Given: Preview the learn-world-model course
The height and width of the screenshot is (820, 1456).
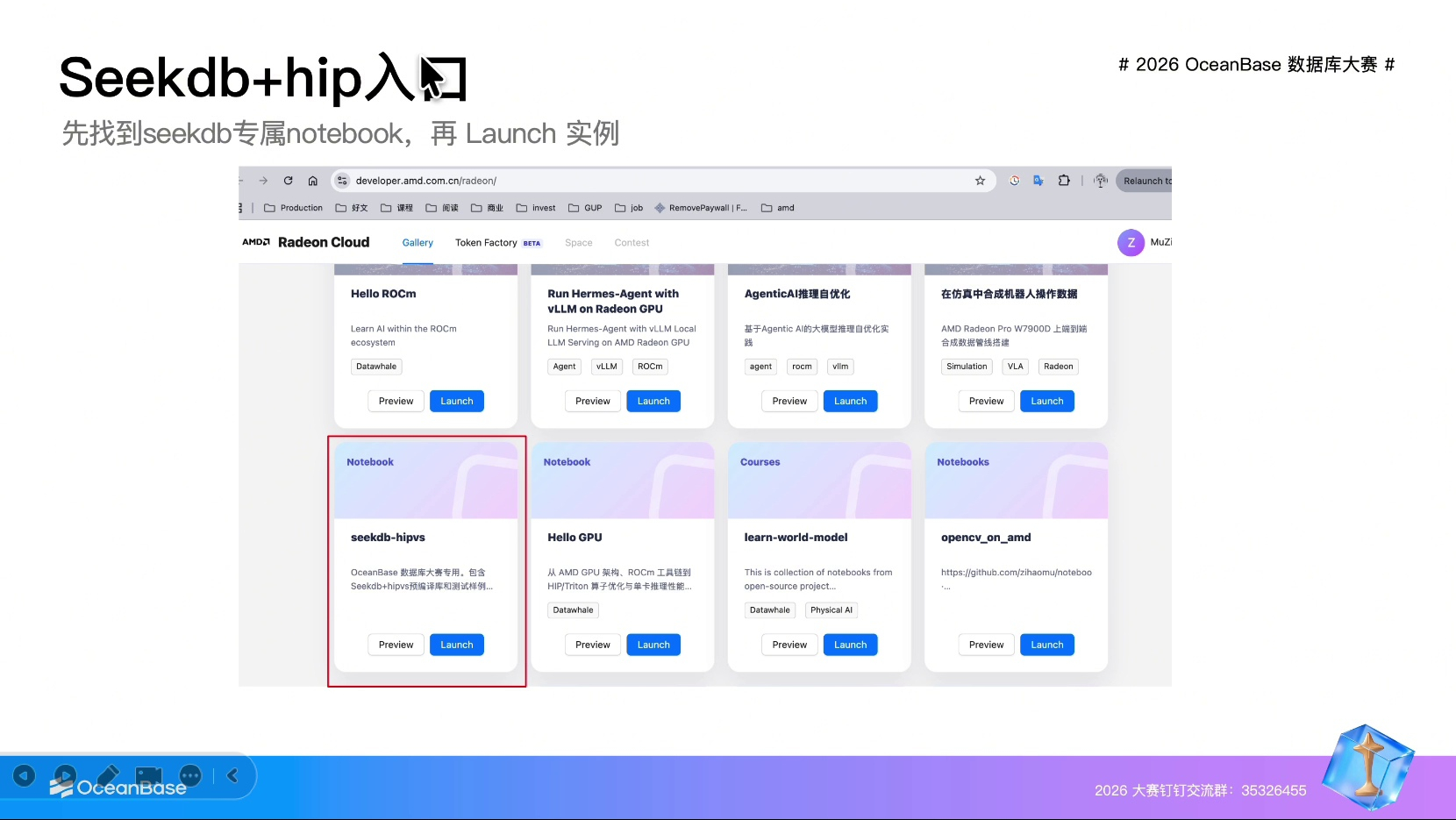Looking at the screenshot, I should [x=789, y=645].
